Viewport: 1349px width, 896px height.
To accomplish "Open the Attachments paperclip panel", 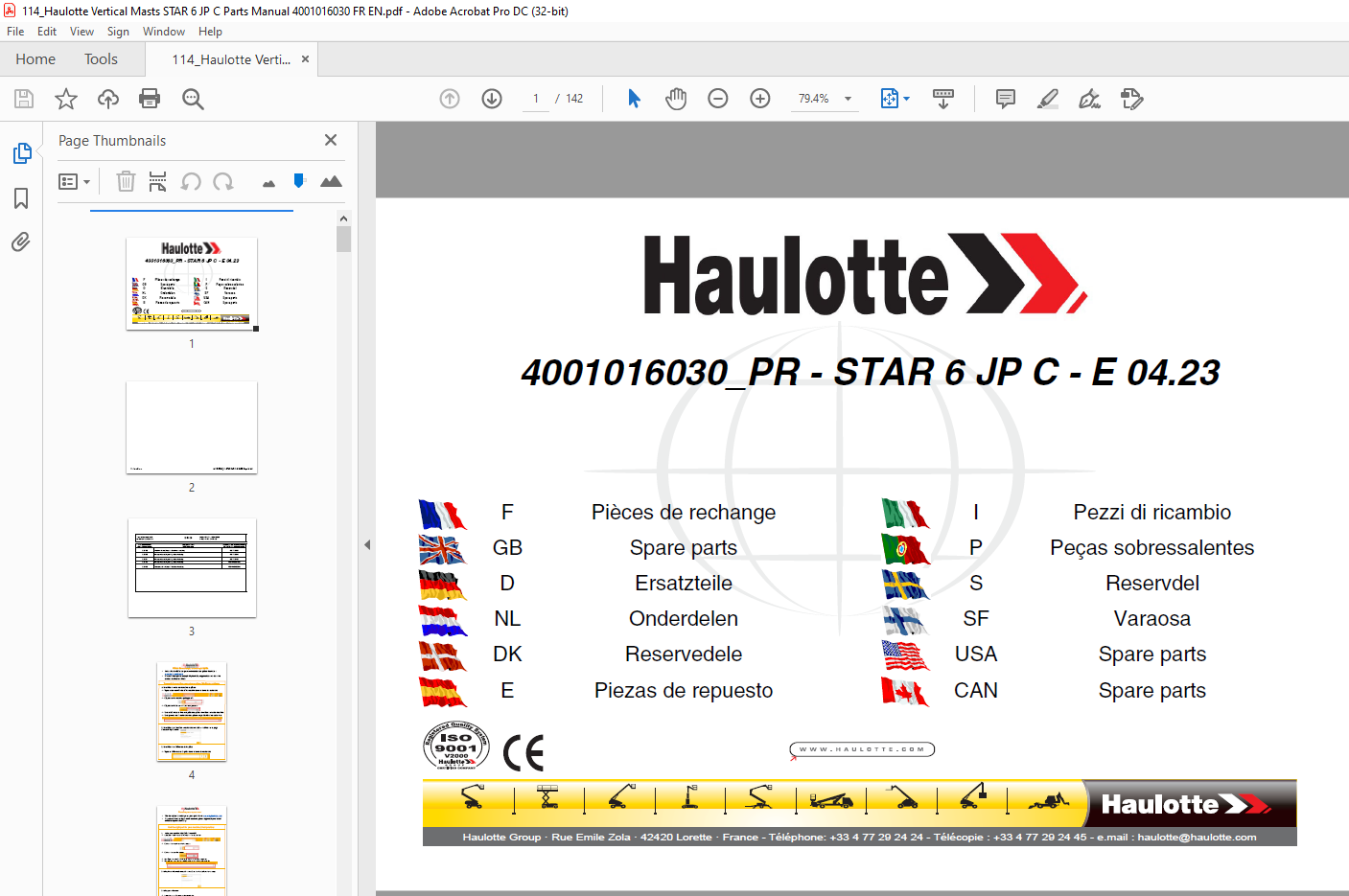I will 21,242.
